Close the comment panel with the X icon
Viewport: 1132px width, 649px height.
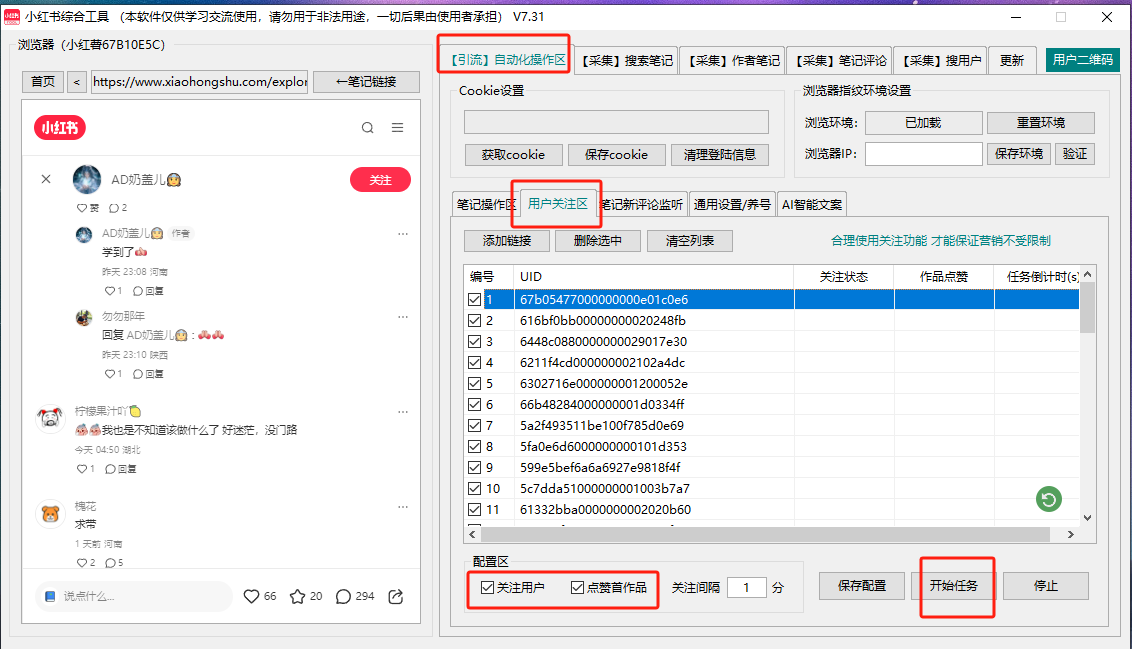[46, 179]
